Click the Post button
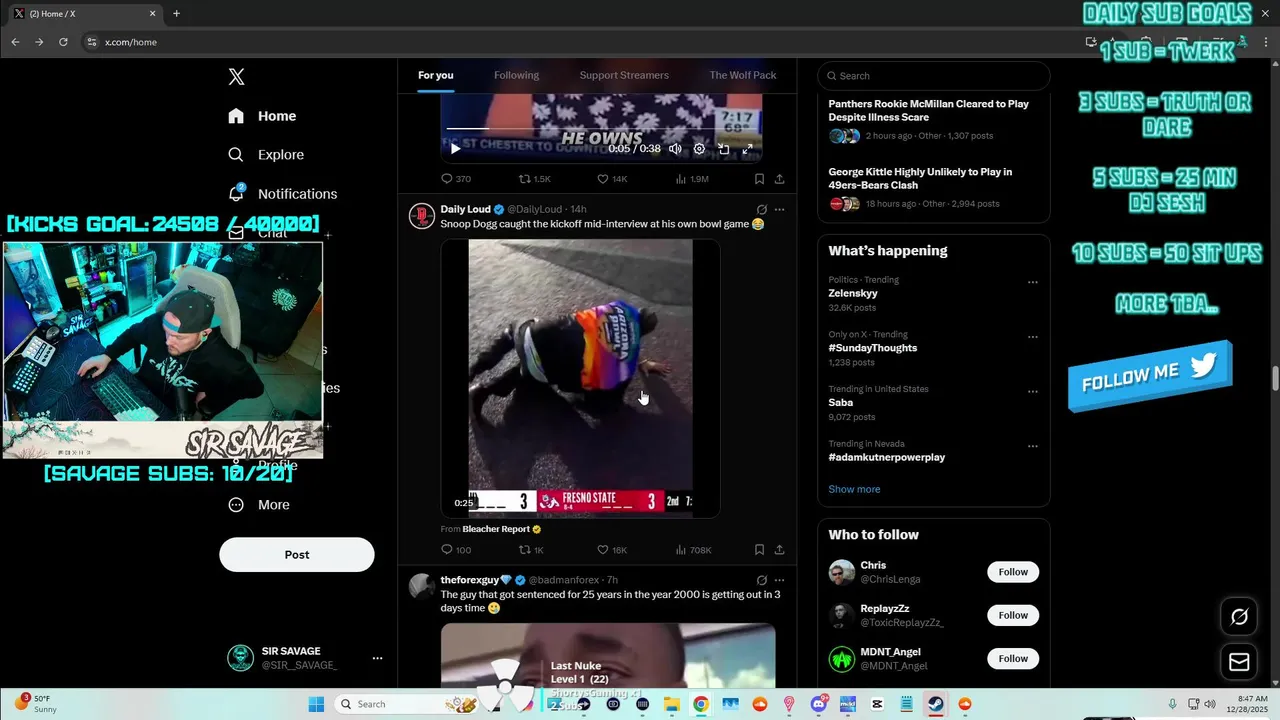 click(x=297, y=555)
